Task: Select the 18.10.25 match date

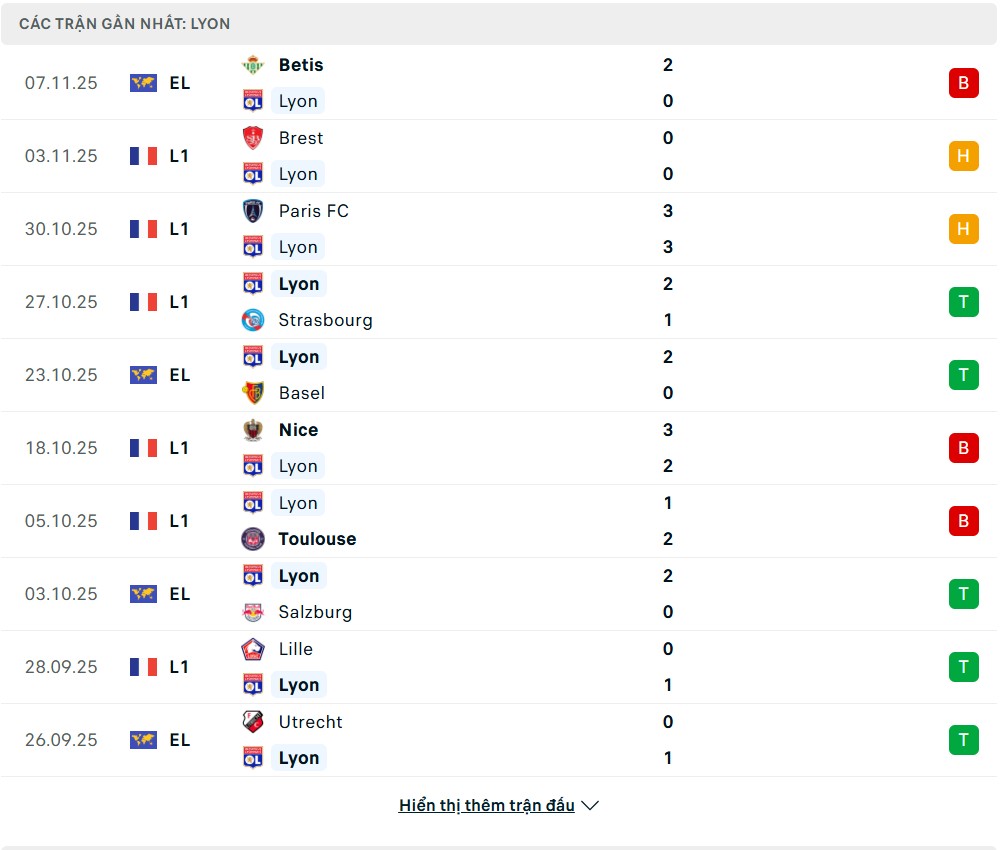Action: (61, 448)
